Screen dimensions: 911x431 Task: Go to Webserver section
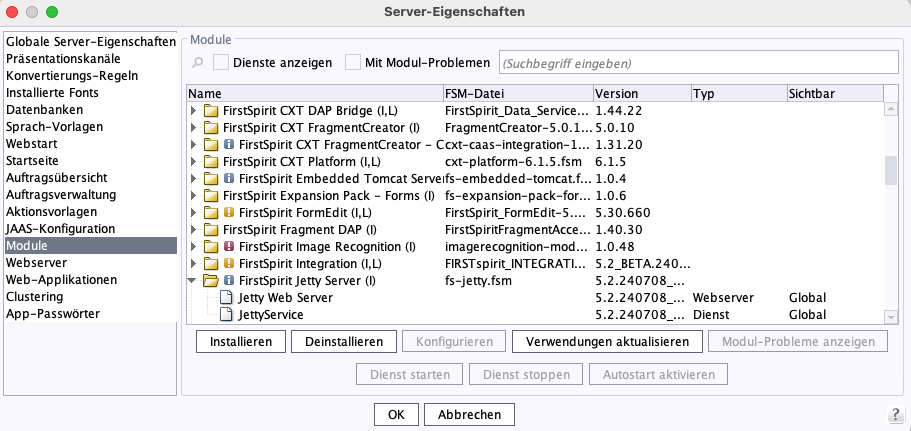tap(90, 263)
